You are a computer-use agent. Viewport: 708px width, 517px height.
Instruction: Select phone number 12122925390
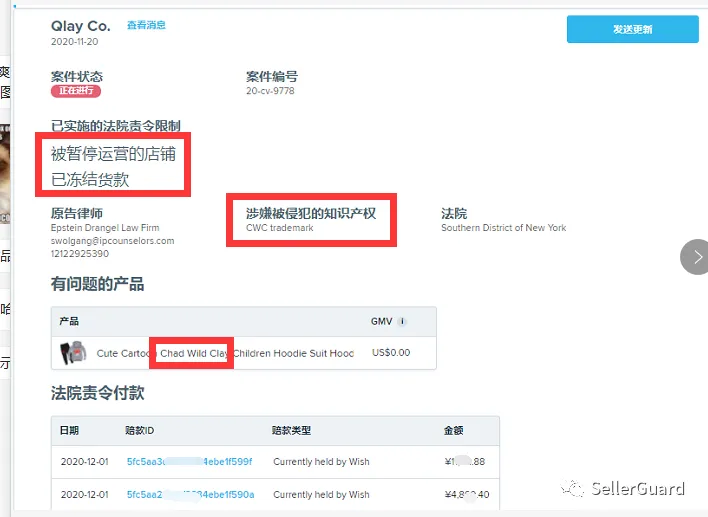(80, 253)
